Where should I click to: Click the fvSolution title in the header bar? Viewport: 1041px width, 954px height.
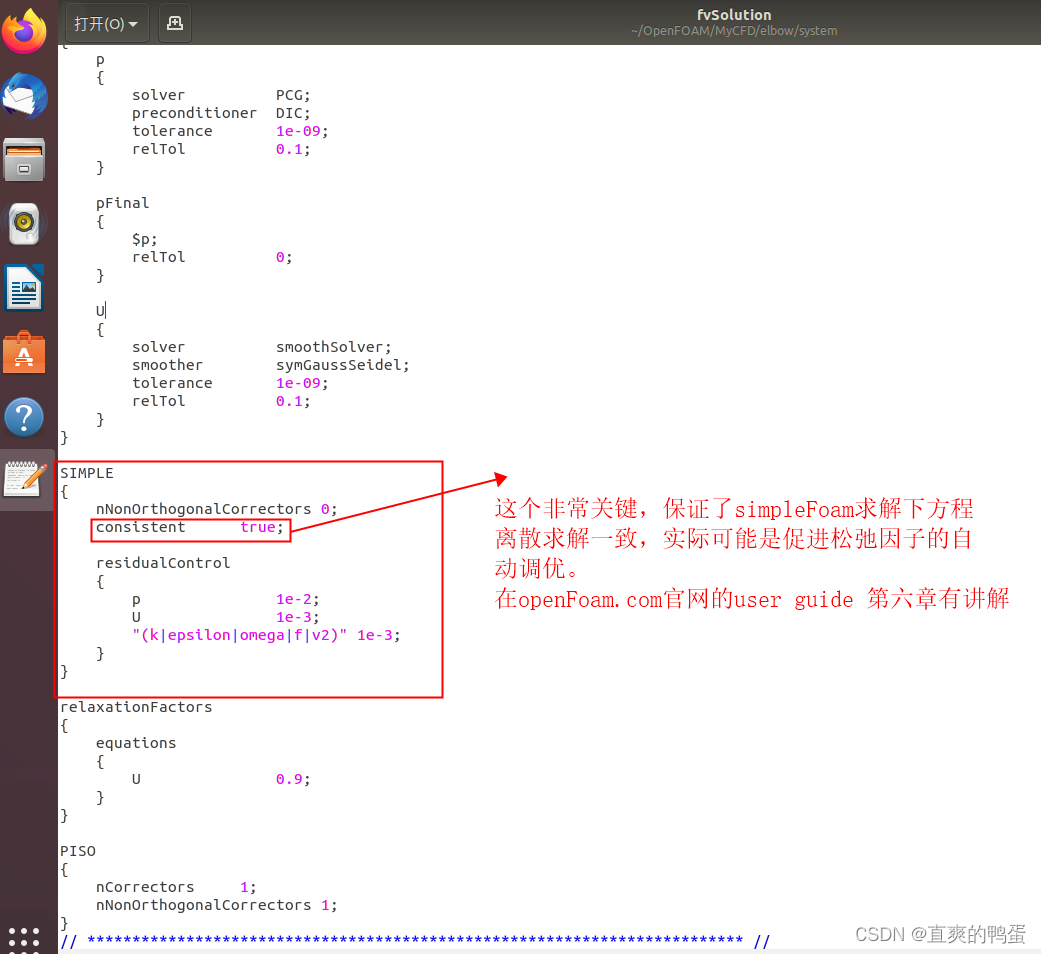click(733, 14)
